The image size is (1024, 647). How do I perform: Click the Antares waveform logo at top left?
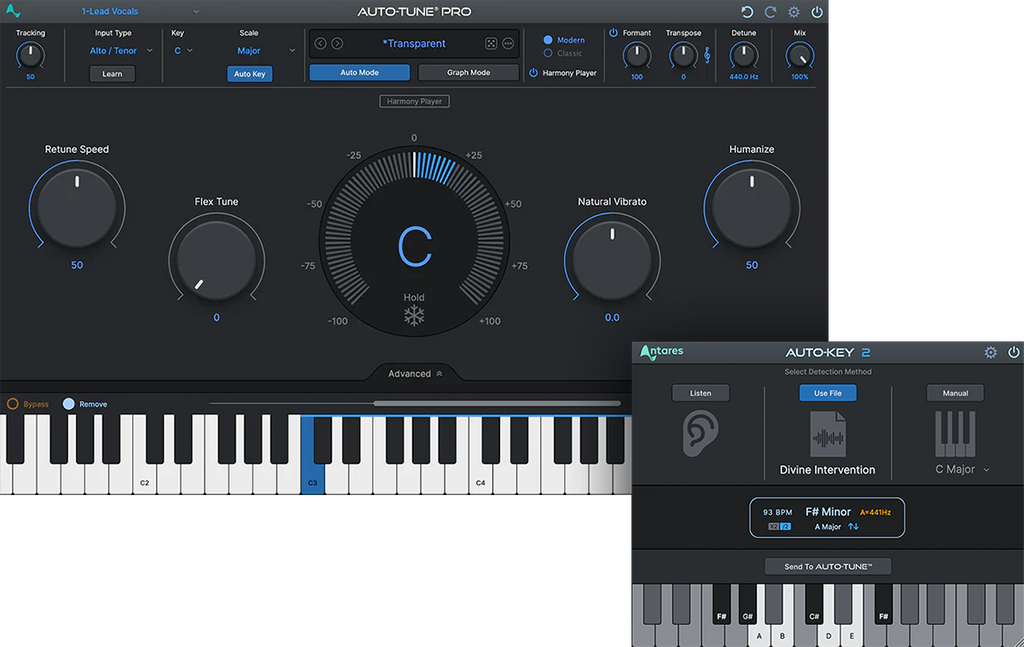pos(13,11)
